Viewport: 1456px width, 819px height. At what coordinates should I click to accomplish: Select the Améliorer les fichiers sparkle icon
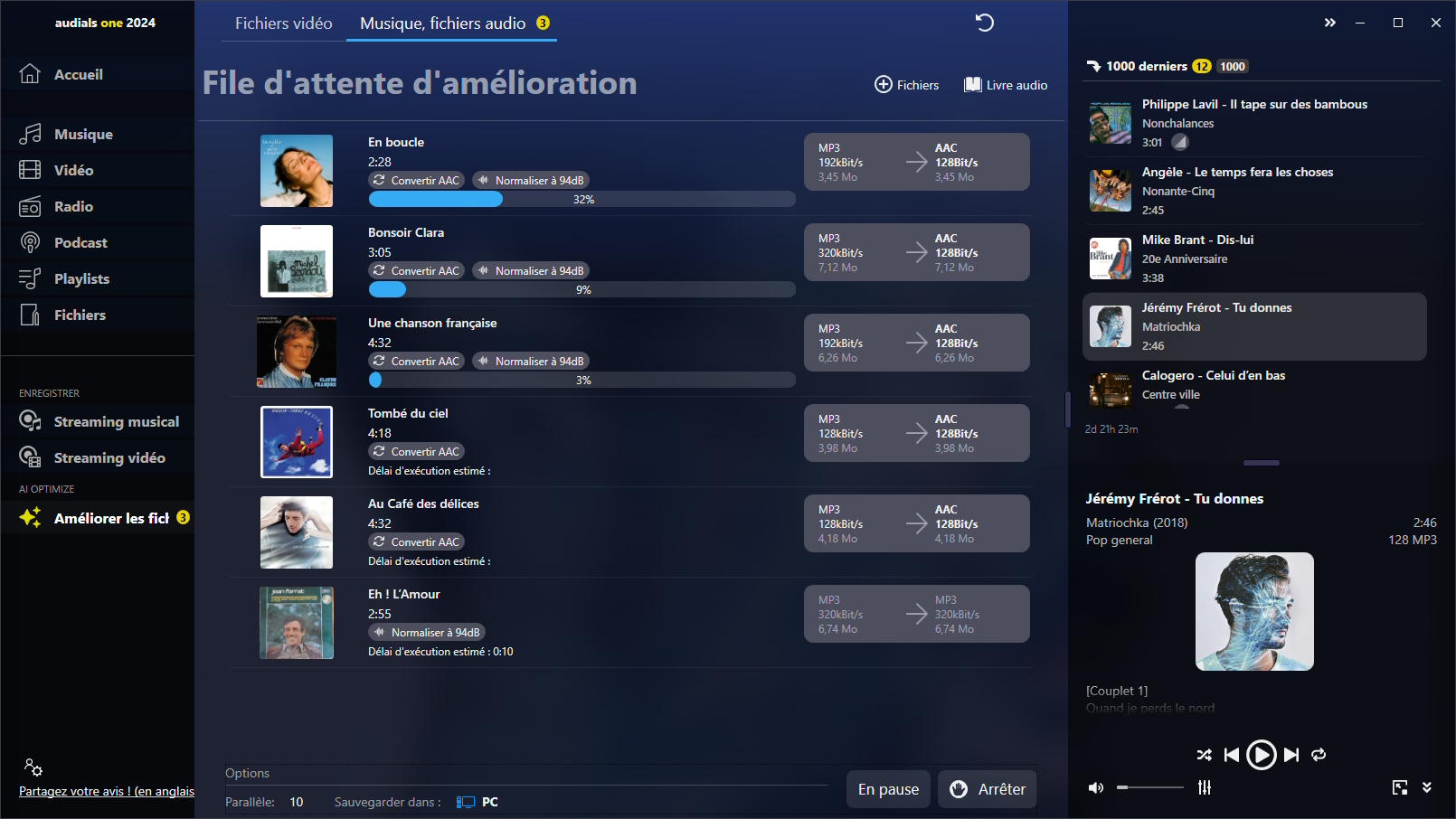pyautogui.click(x=30, y=517)
